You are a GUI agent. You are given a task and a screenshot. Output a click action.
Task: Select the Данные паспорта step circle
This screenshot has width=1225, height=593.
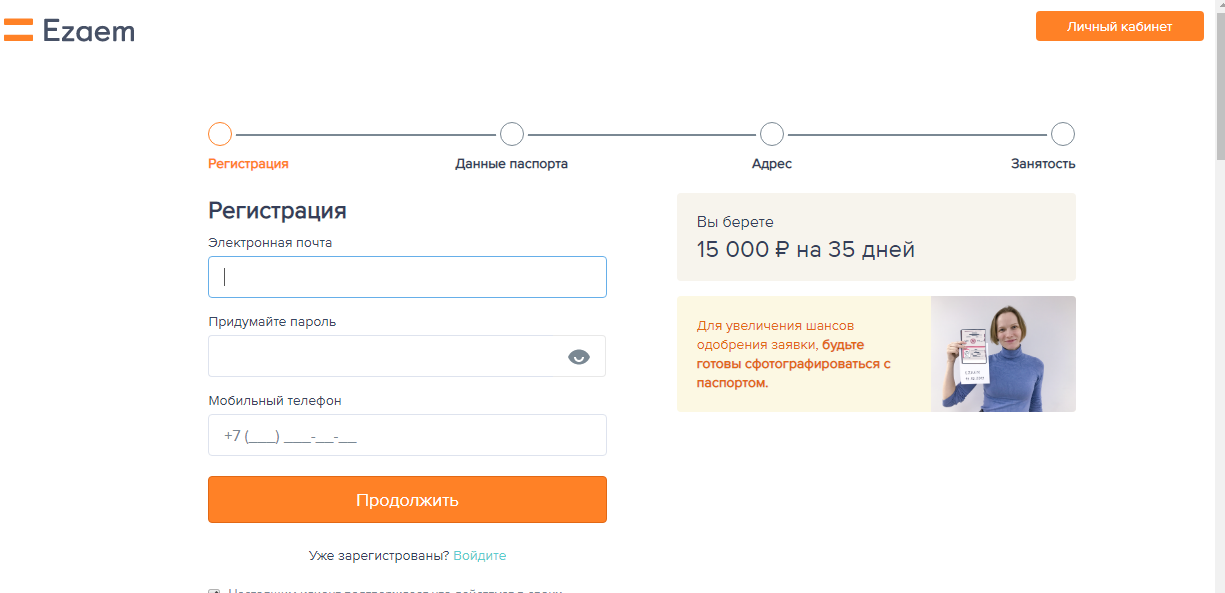pos(512,134)
